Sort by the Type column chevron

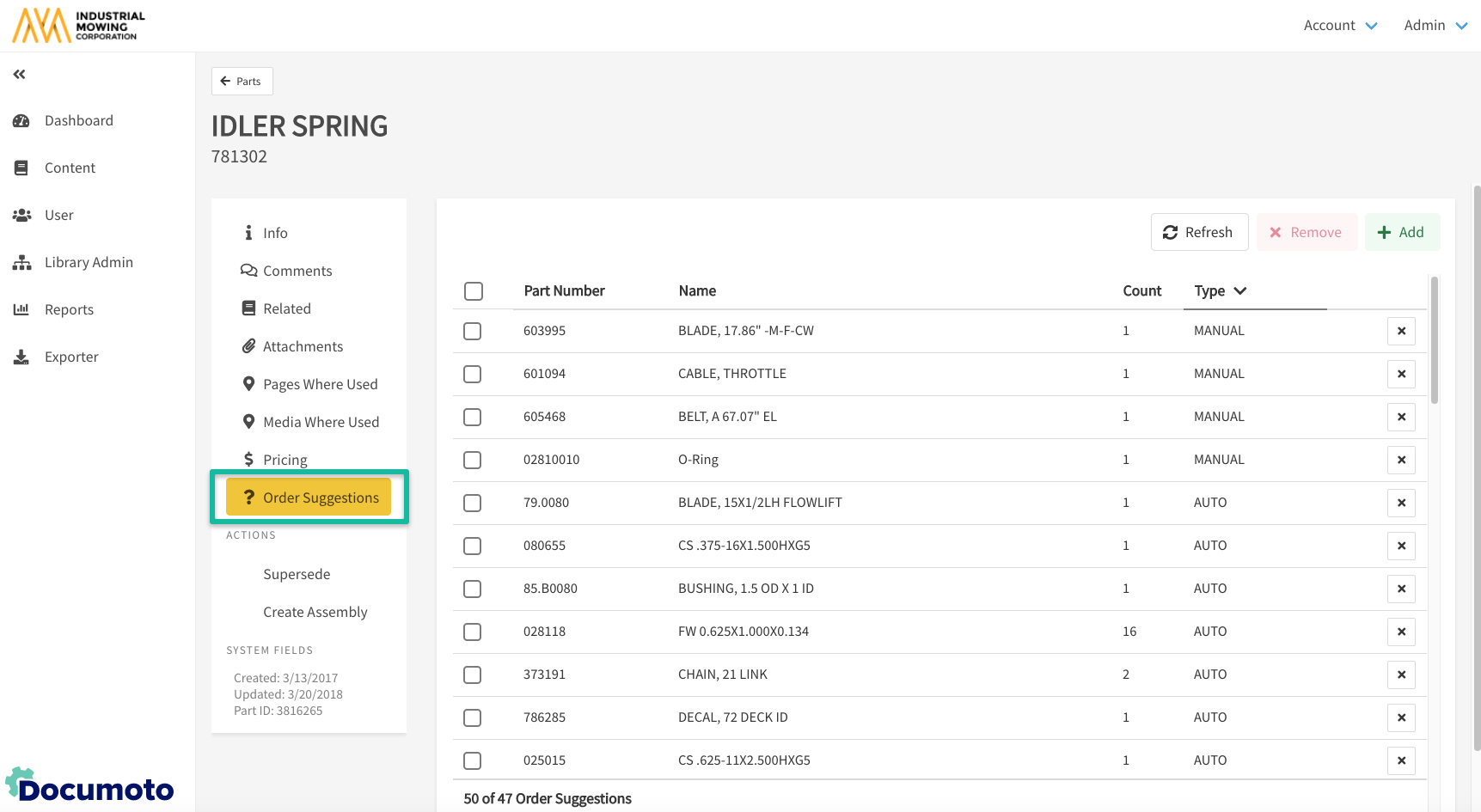[x=1240, y=291]
